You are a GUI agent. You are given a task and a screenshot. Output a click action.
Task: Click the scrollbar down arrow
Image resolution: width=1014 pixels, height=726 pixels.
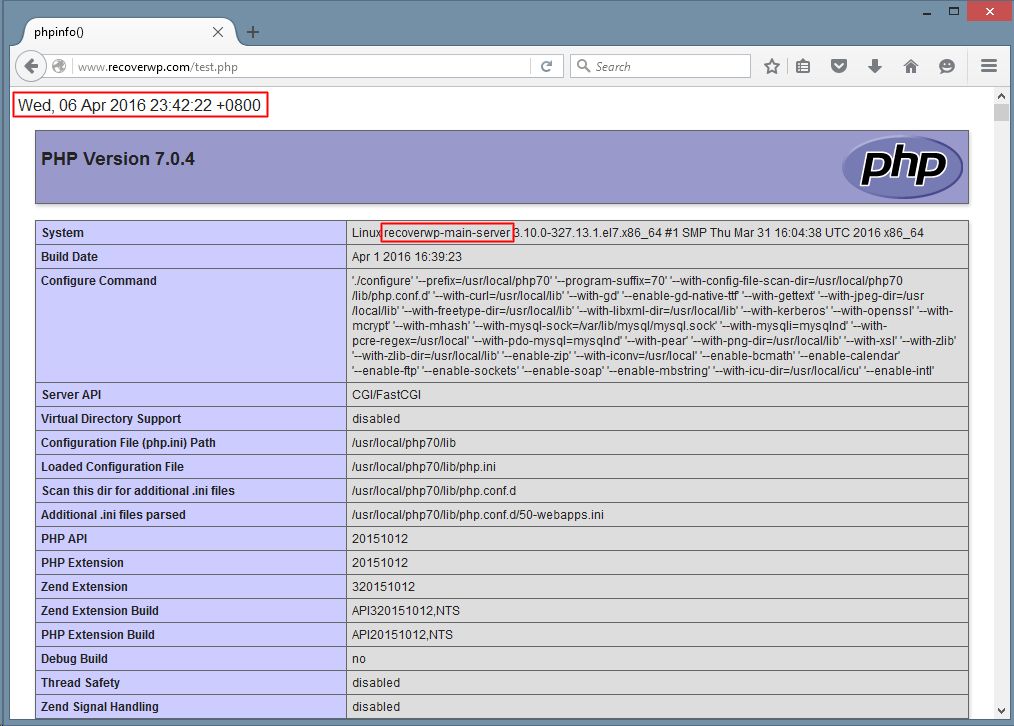pos(1001,711)
